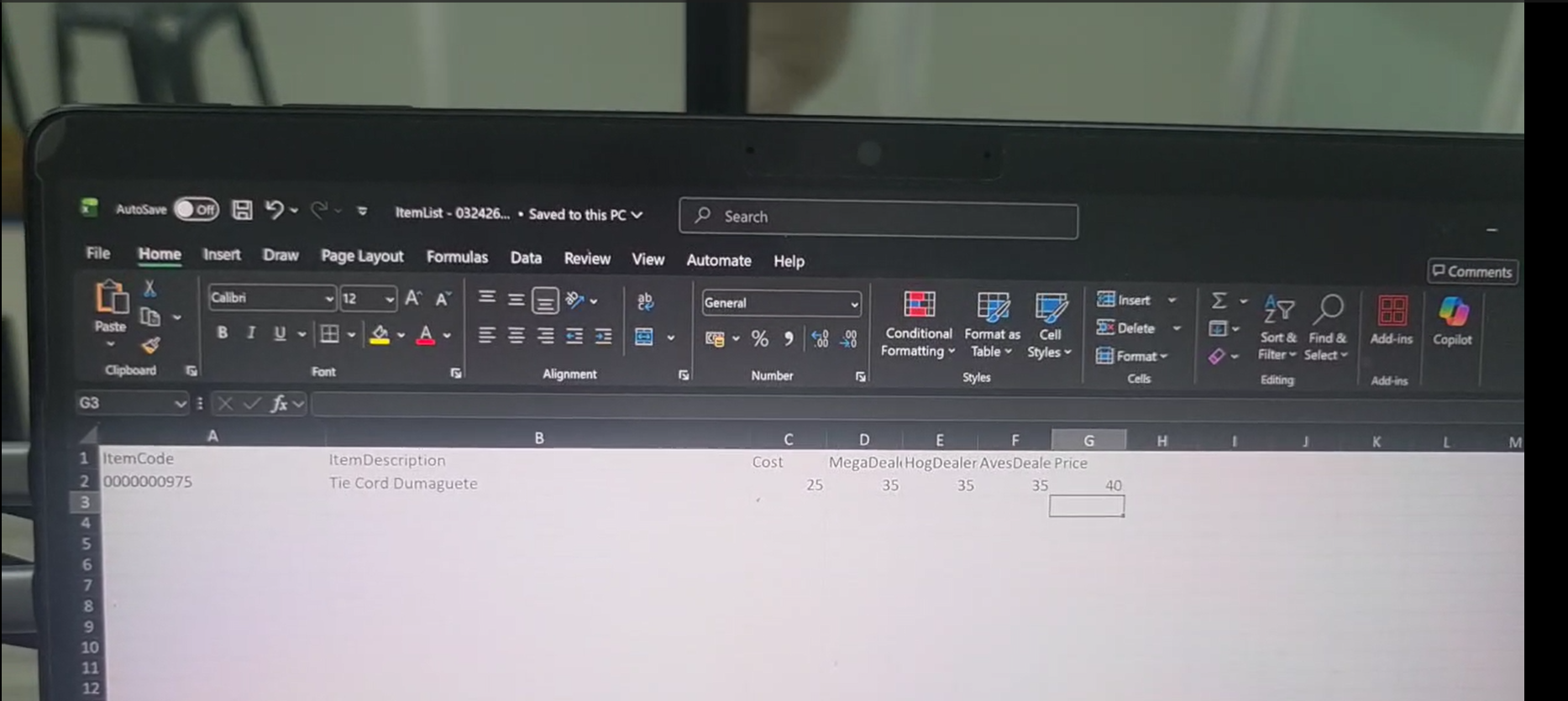The height and width of the screenshot is (701, 1568).
Task: Toggle Italic formatting
Action: pos(250,333)
